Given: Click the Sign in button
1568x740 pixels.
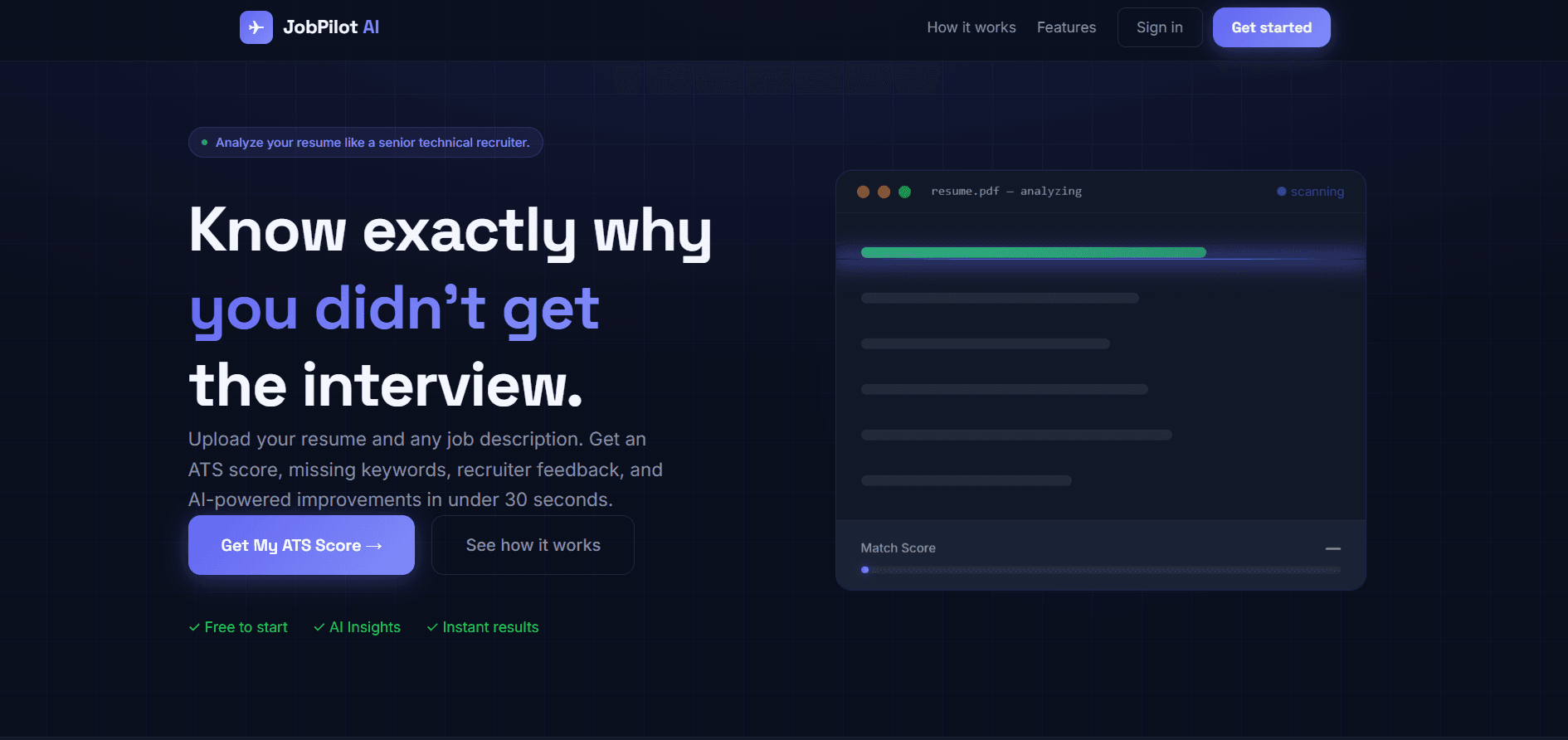Looking at the screenshot, I should click(x=1160, y=27).
